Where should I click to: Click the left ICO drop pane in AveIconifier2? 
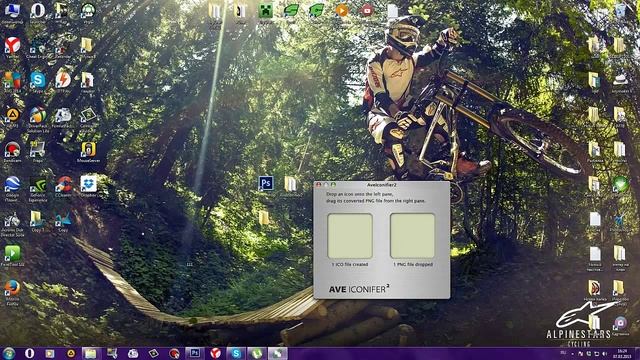(350, 236)
